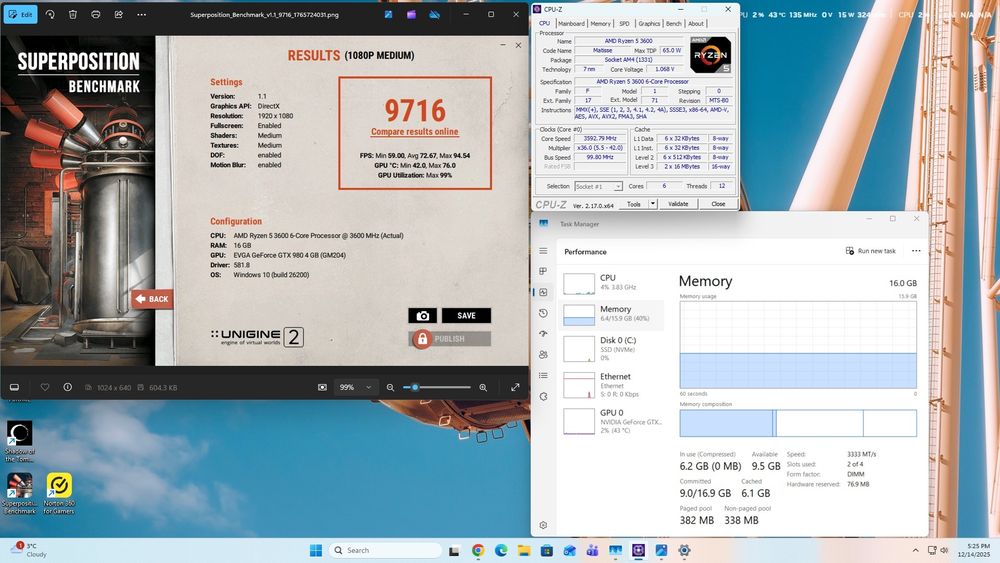Show hidden system tray icons chevron
The width and height of the screenshot is (1000, 563).
(x=915, y=550)
